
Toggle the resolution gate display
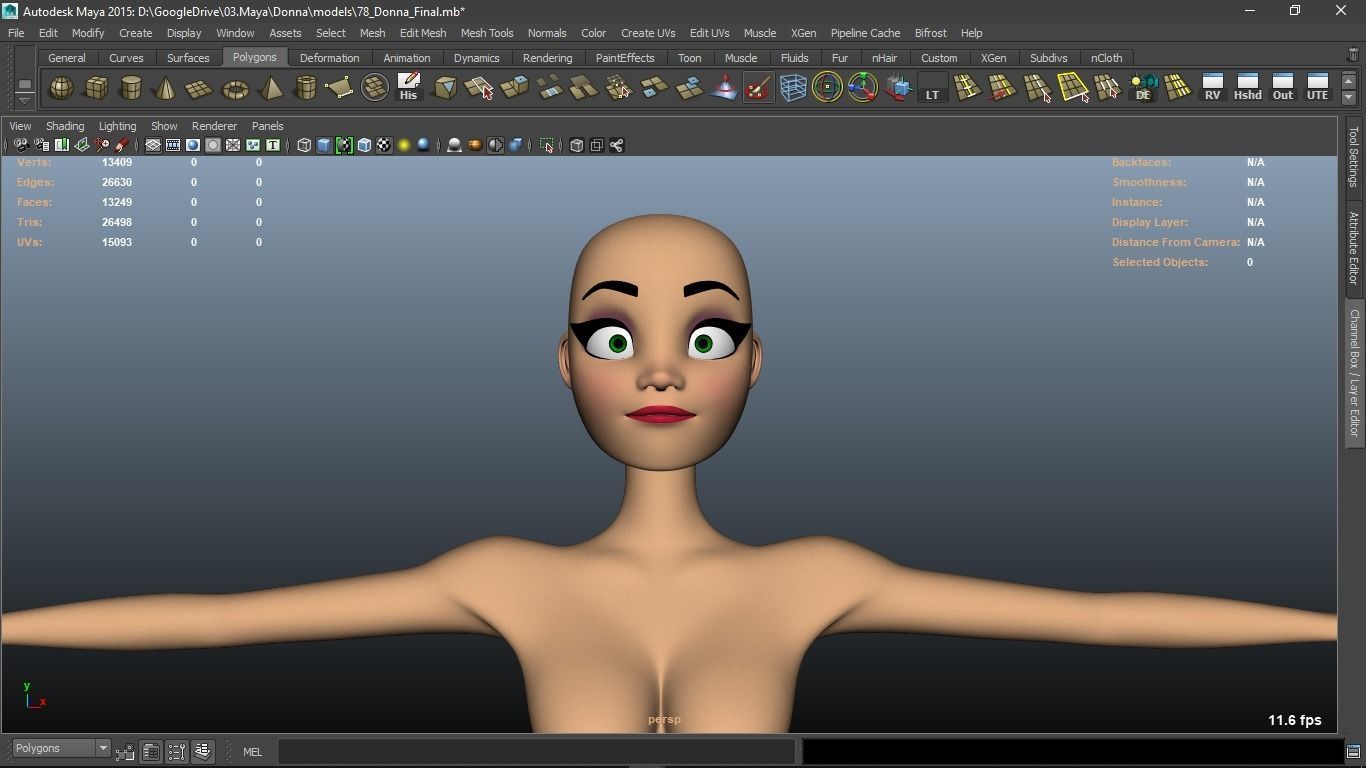pos(193,145)
